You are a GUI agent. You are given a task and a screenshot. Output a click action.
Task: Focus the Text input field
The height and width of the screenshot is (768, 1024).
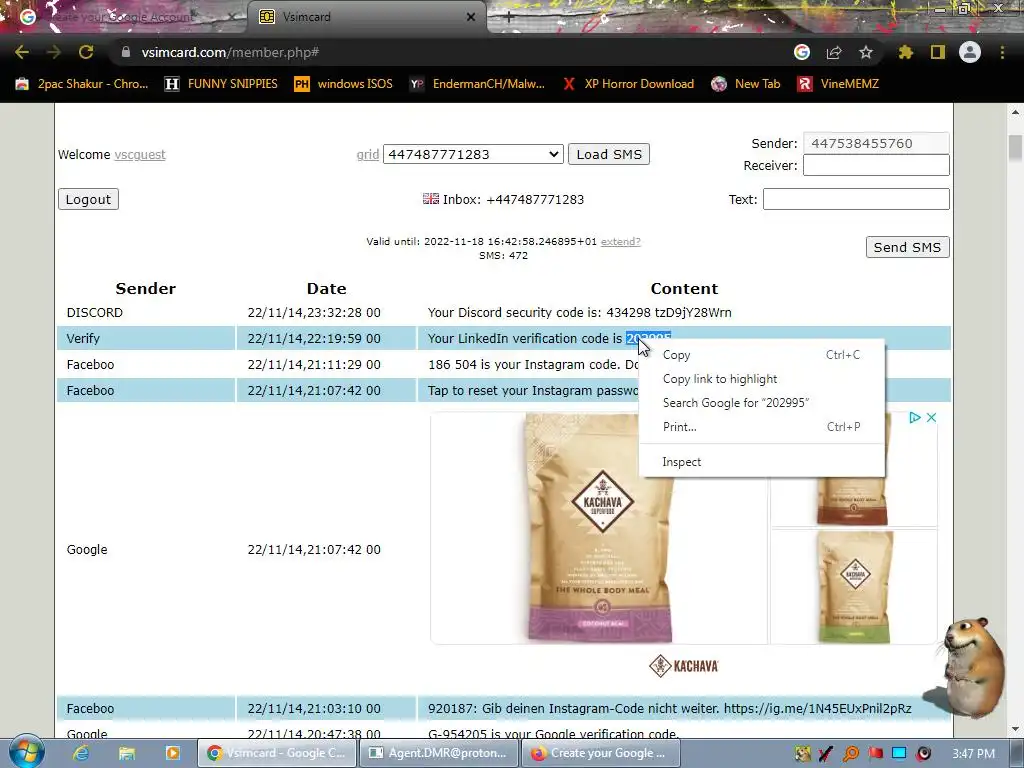click(x=856, y=199)
